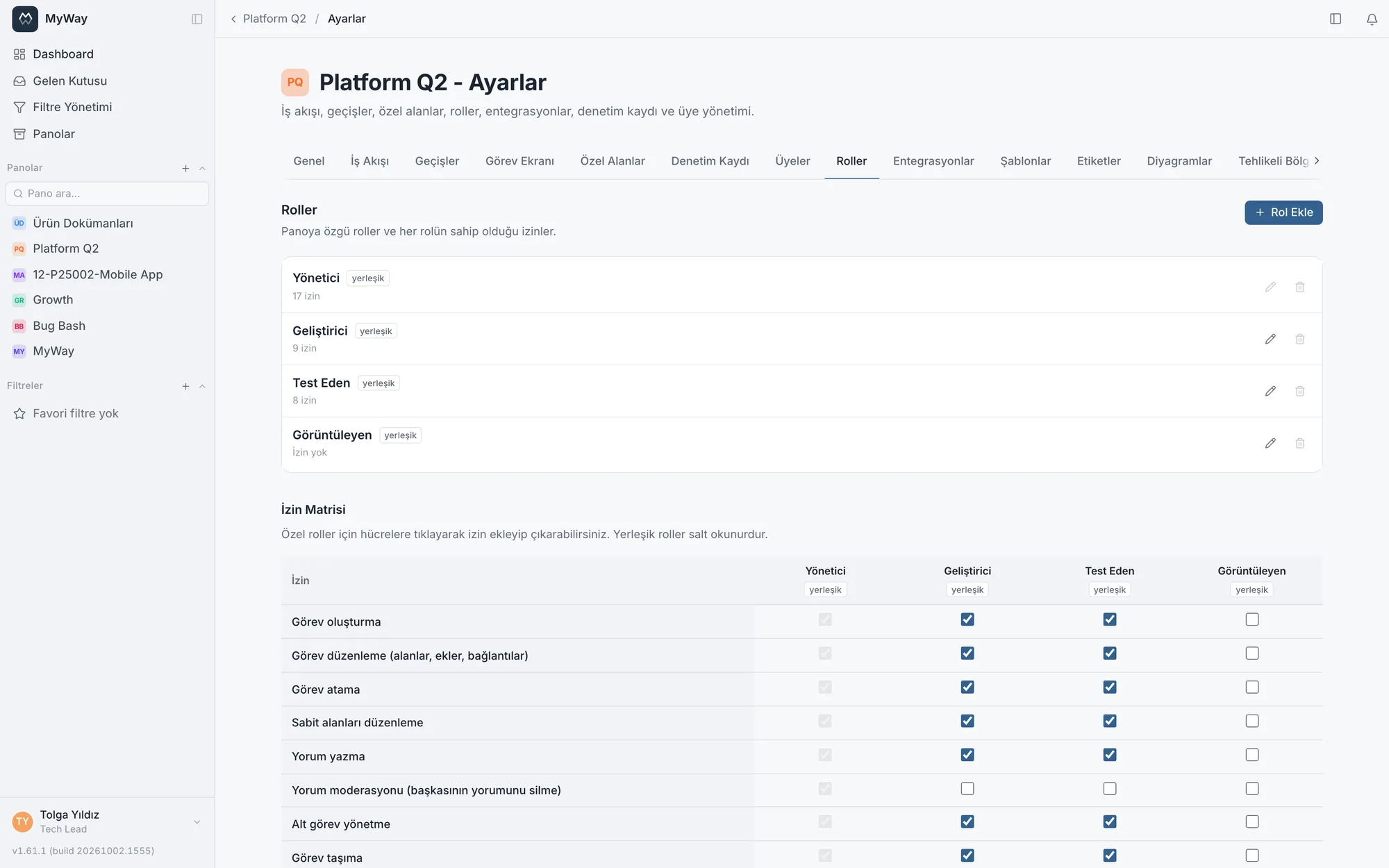Check Yorum yazma for Görüntüleyen

[1252, 755]
